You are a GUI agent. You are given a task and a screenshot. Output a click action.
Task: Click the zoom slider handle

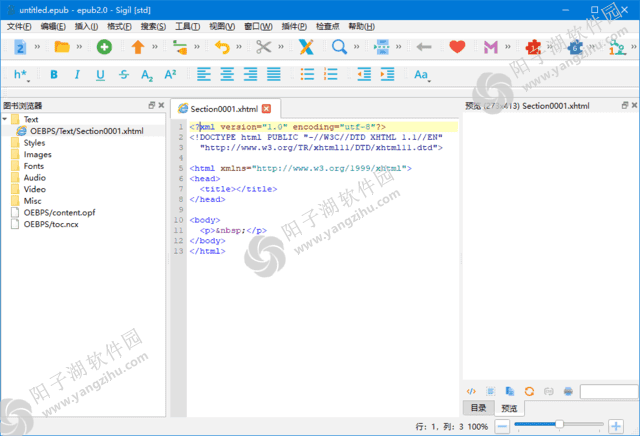(x=558, y=426)
